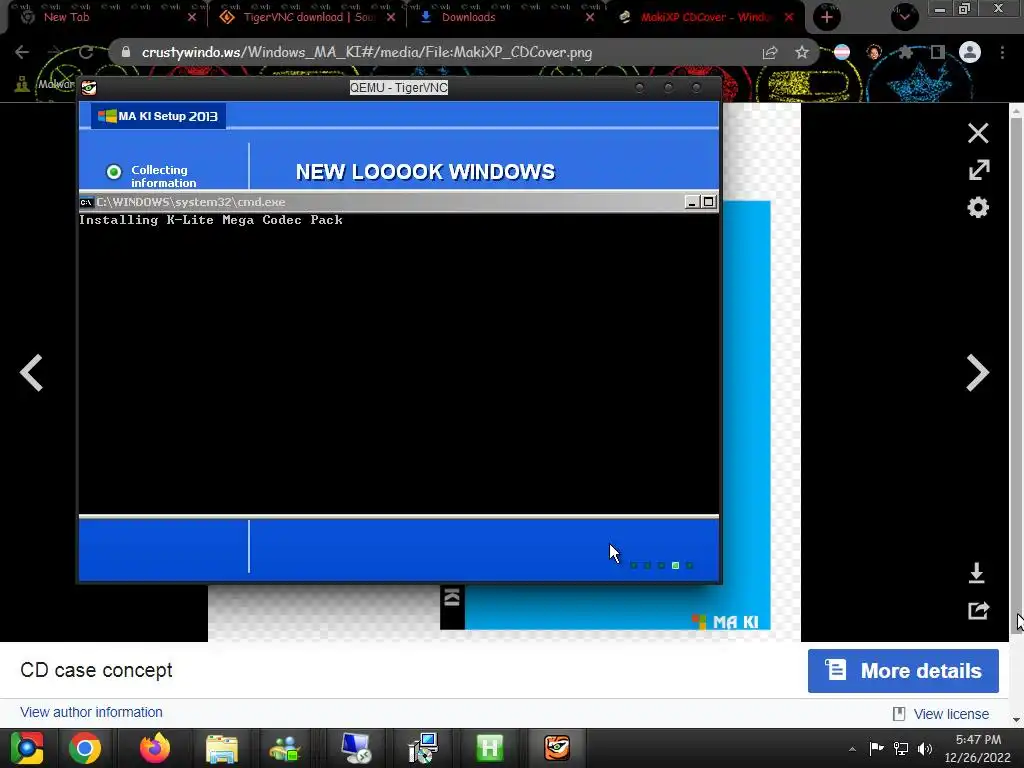The image size is (1024, 768).
Task: Open the remote desktop monitor taskbar icon
Action: [357, 748]
